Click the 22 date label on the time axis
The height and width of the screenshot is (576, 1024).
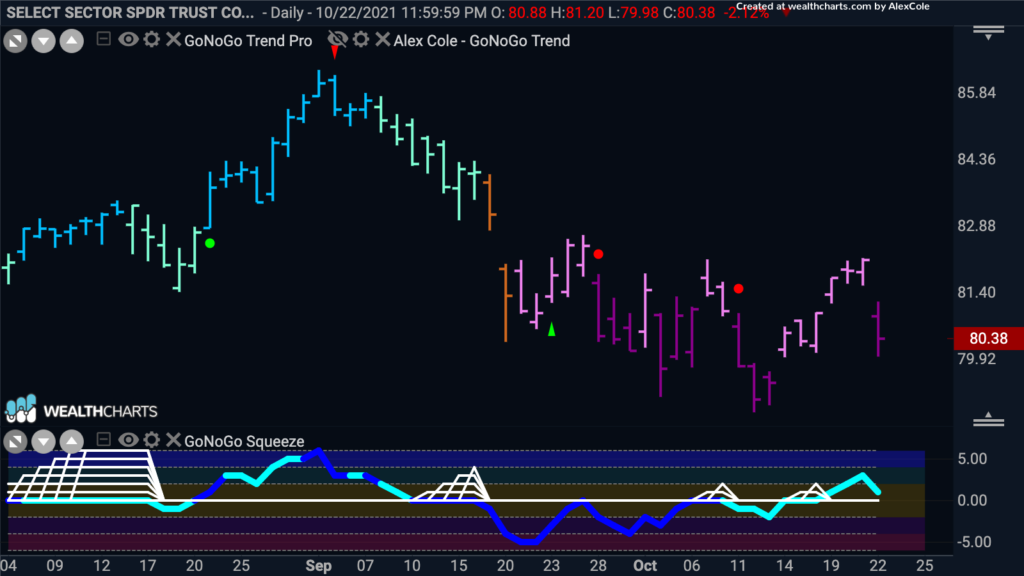point(878,566)
